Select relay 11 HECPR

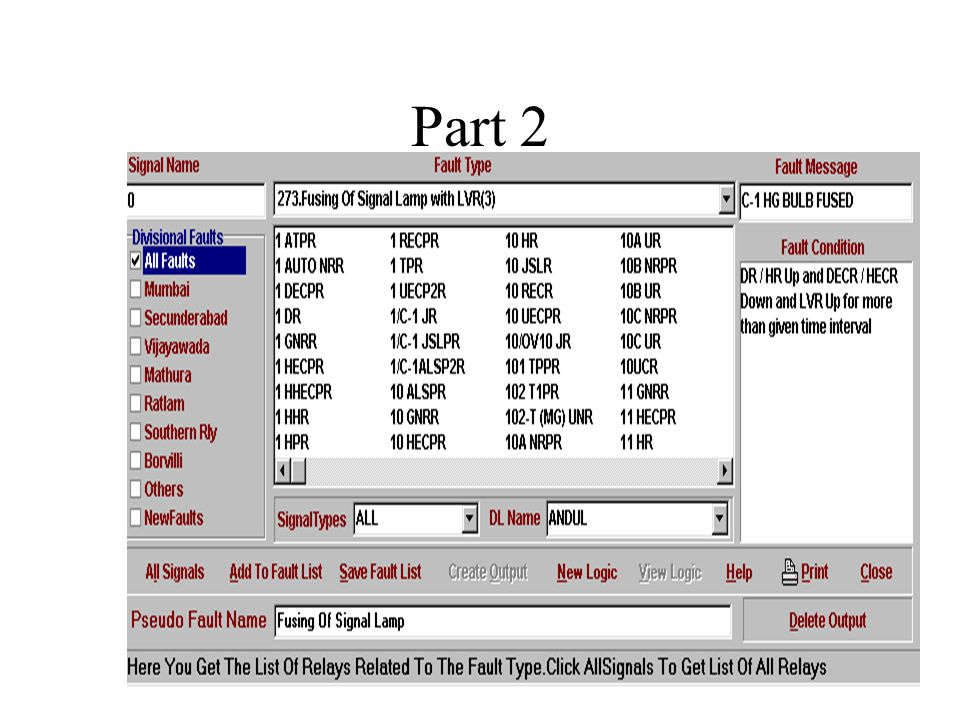tap(648, 418)
